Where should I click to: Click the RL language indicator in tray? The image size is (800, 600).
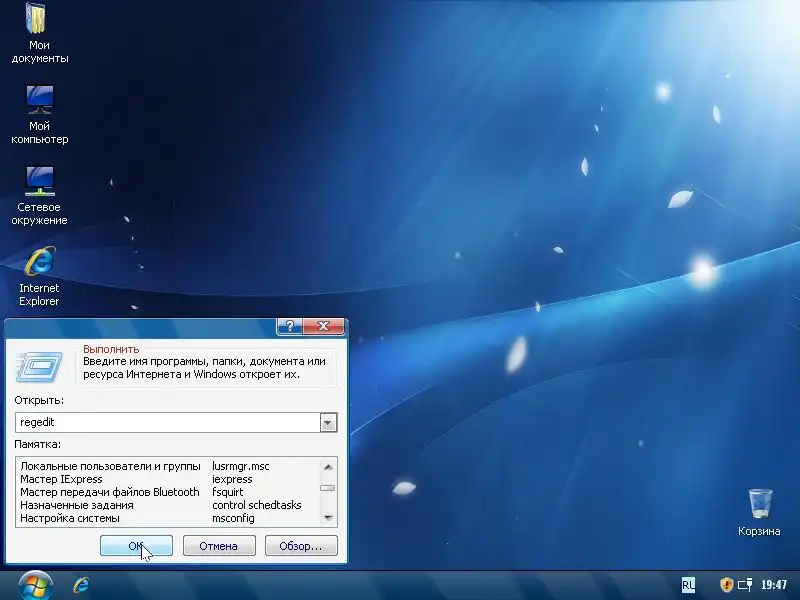[688, 585]
